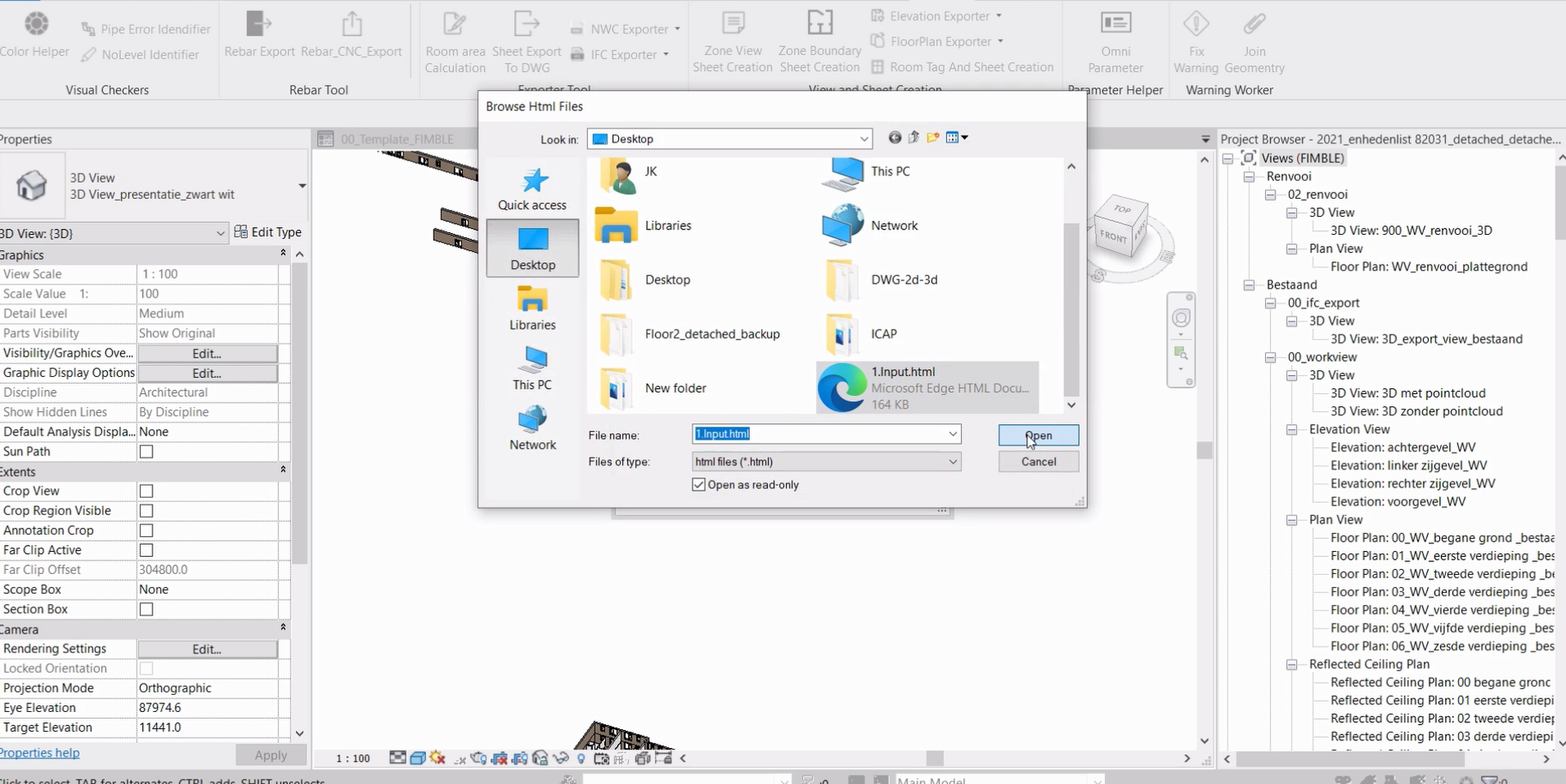Click the Temporary Hide/Isolate glasses icon
Image resolution: width=1566 pixels, height=784 pixels.
point(561,758)
